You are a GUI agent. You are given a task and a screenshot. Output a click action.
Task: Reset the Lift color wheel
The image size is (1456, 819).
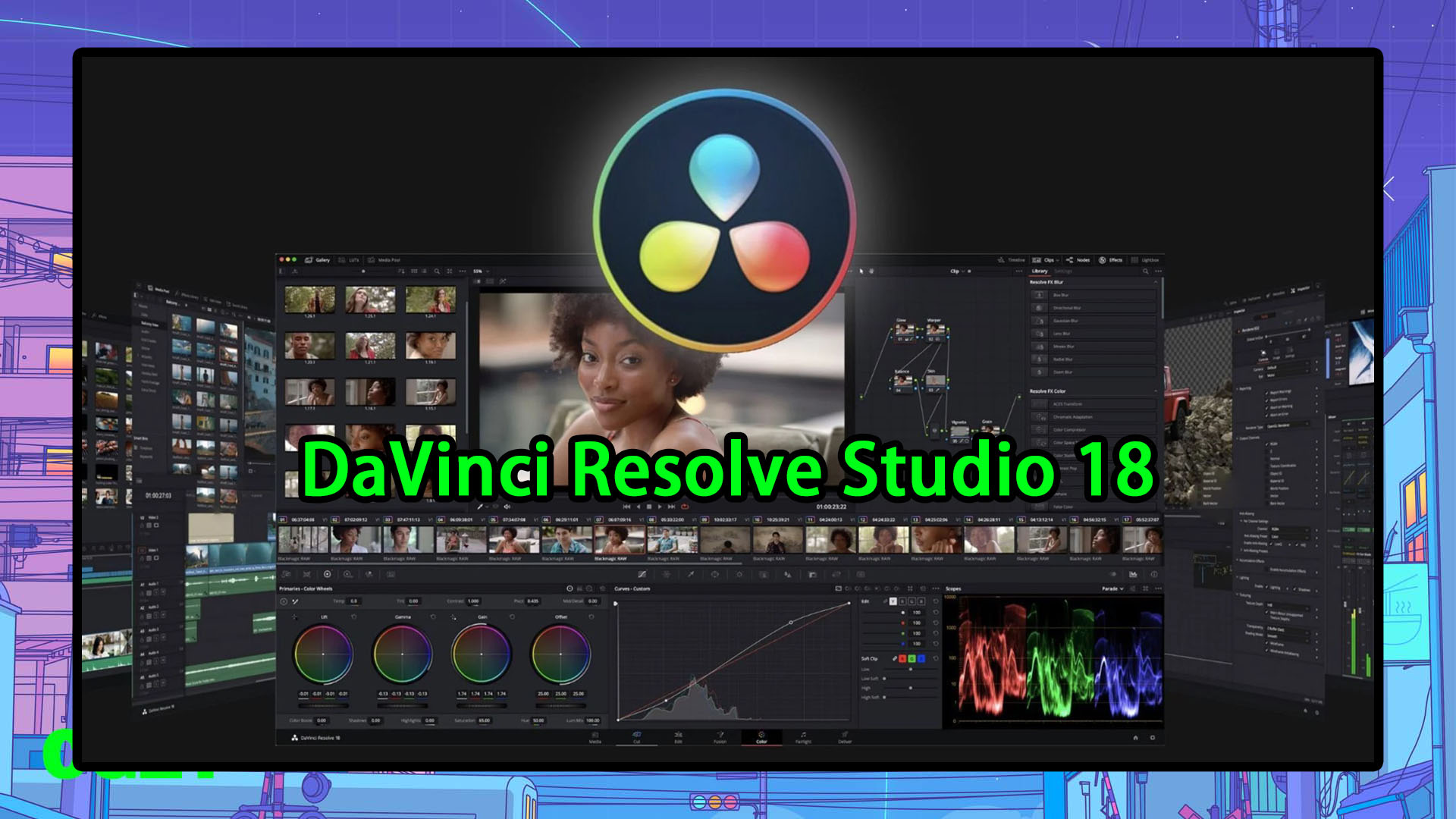354,617
